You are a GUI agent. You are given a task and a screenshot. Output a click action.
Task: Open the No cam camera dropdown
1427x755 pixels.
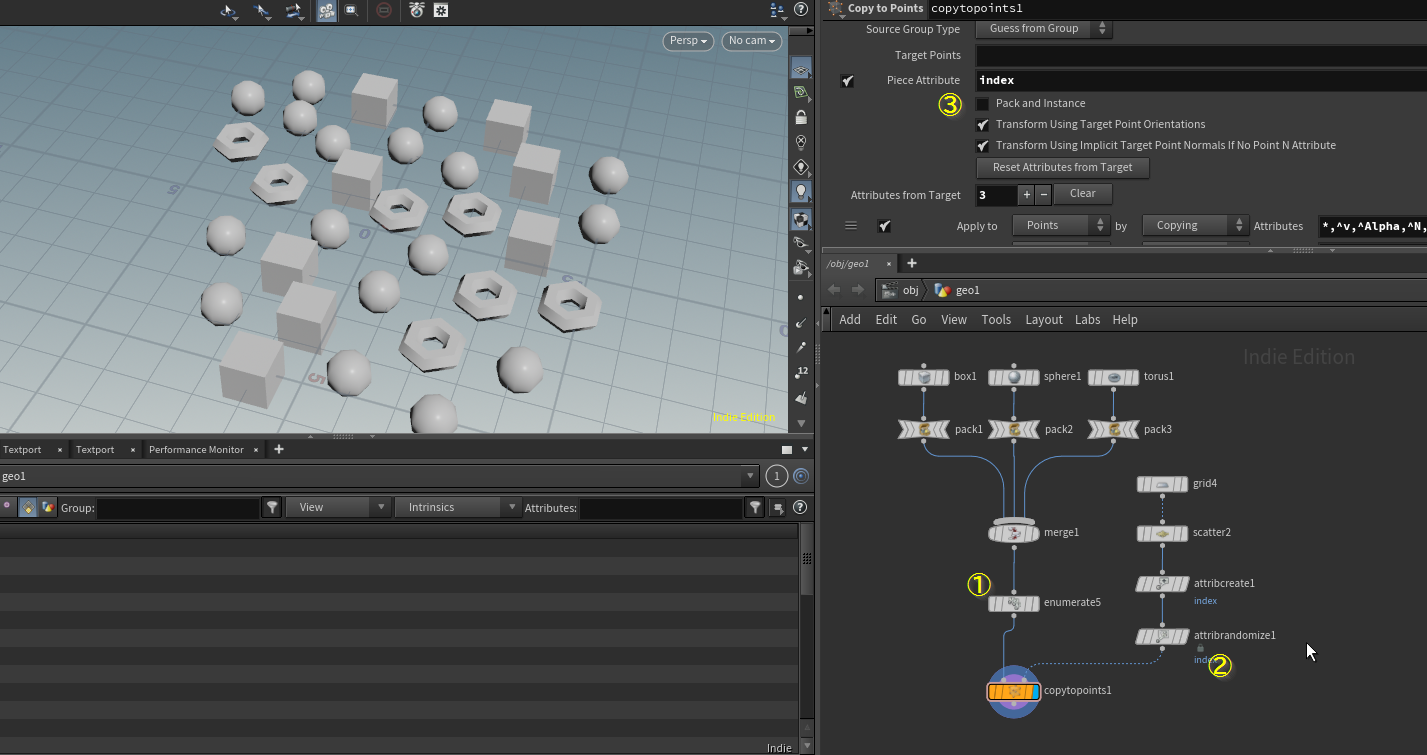click(752, 41)
